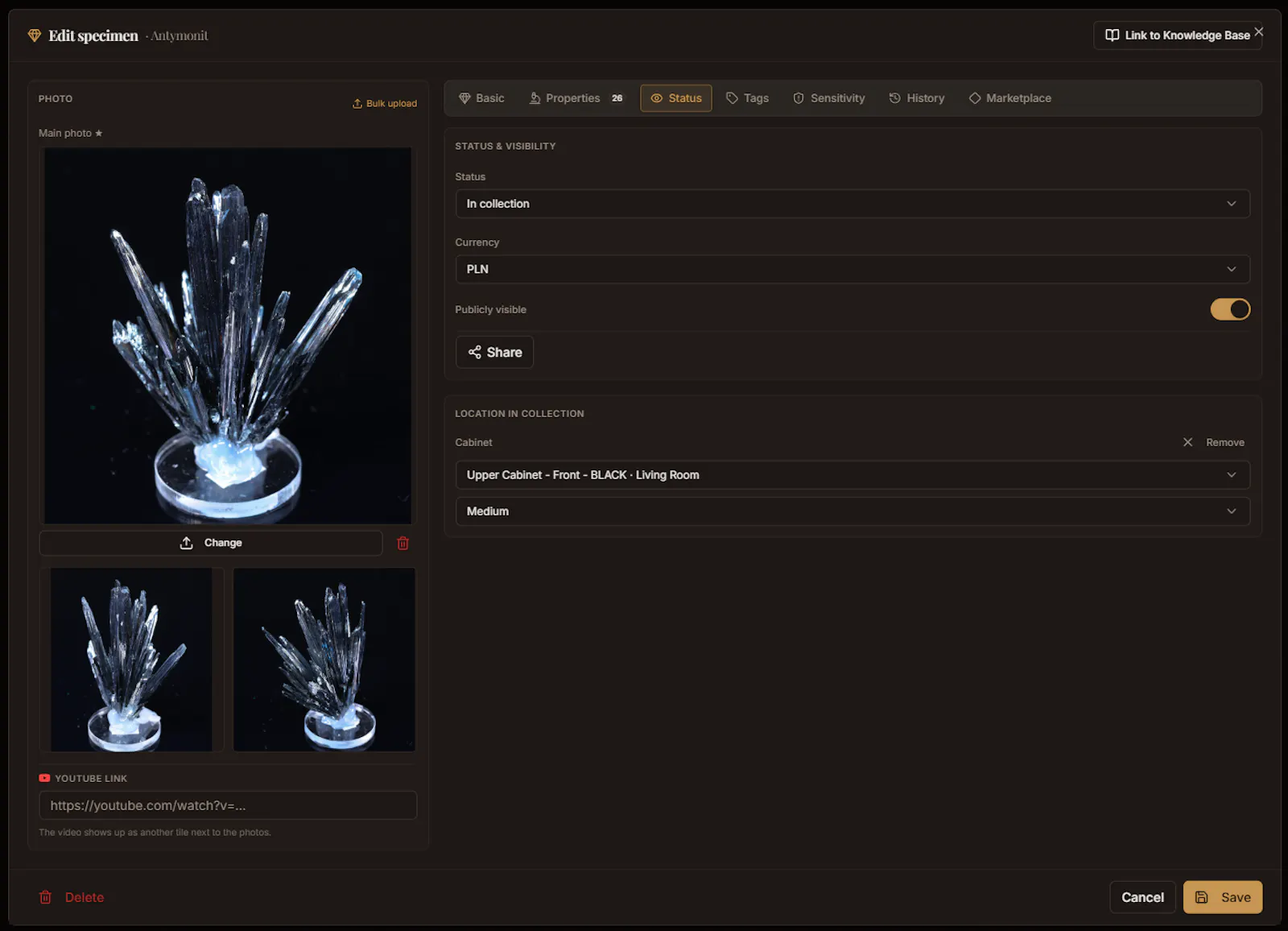Screen dimensions: 1288x931
Task: Click the X icon next to Remove
Action: [x=1187, y=442]
